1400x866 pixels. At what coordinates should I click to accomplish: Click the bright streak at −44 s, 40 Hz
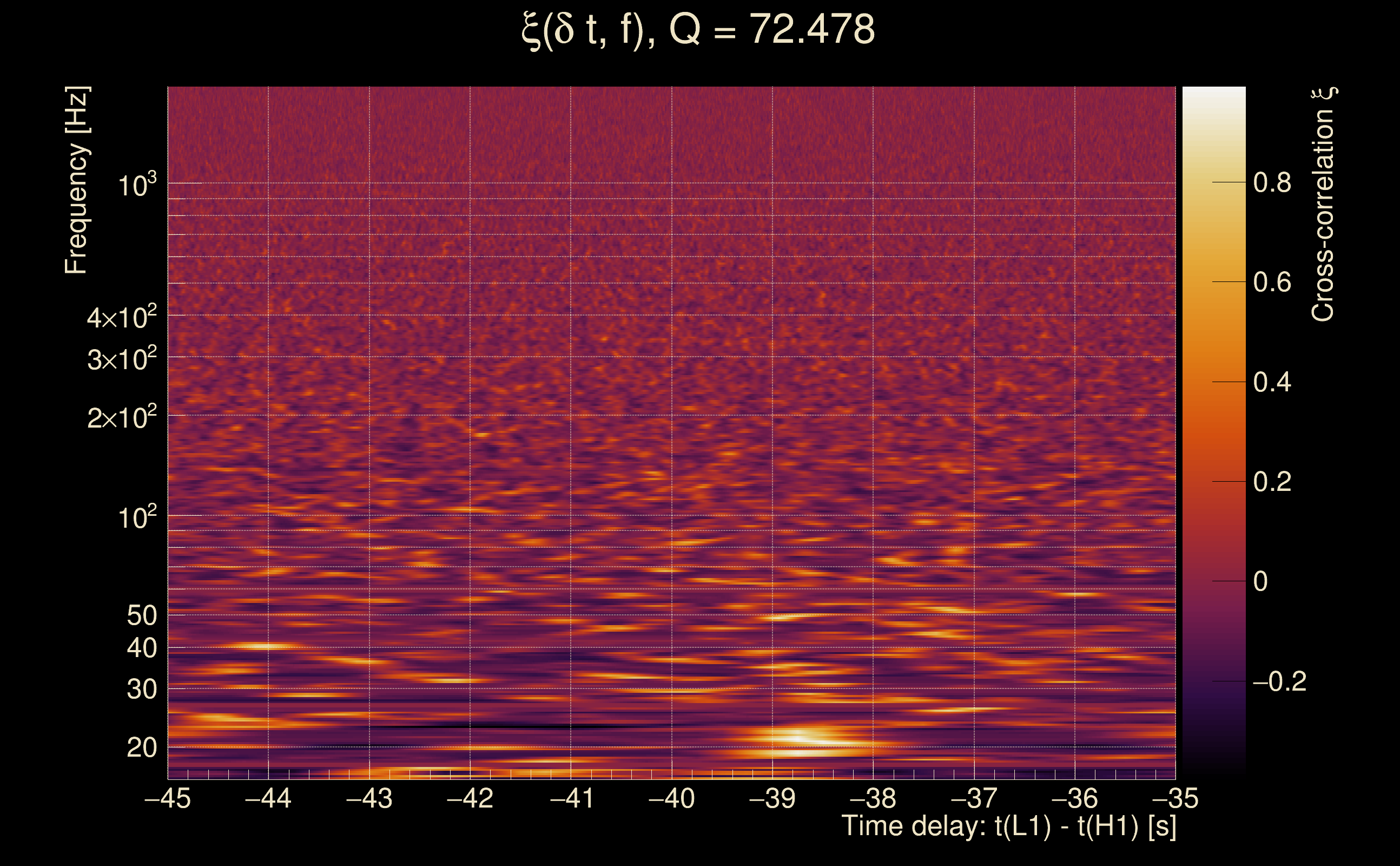(x=265, y=647)
